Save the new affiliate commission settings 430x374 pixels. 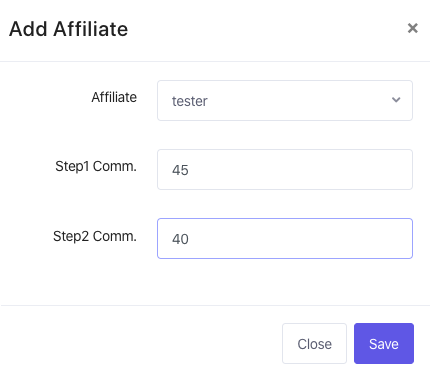pos(384,343)
